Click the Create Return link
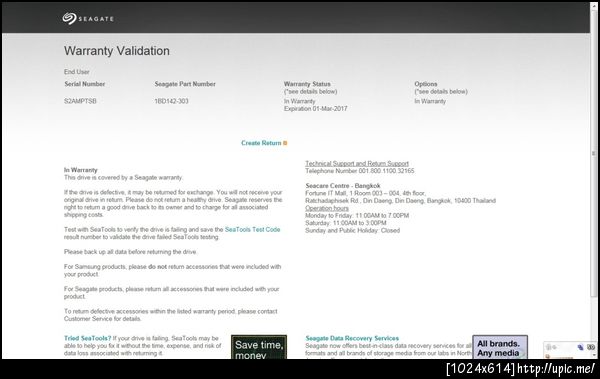 pos(261,143)
